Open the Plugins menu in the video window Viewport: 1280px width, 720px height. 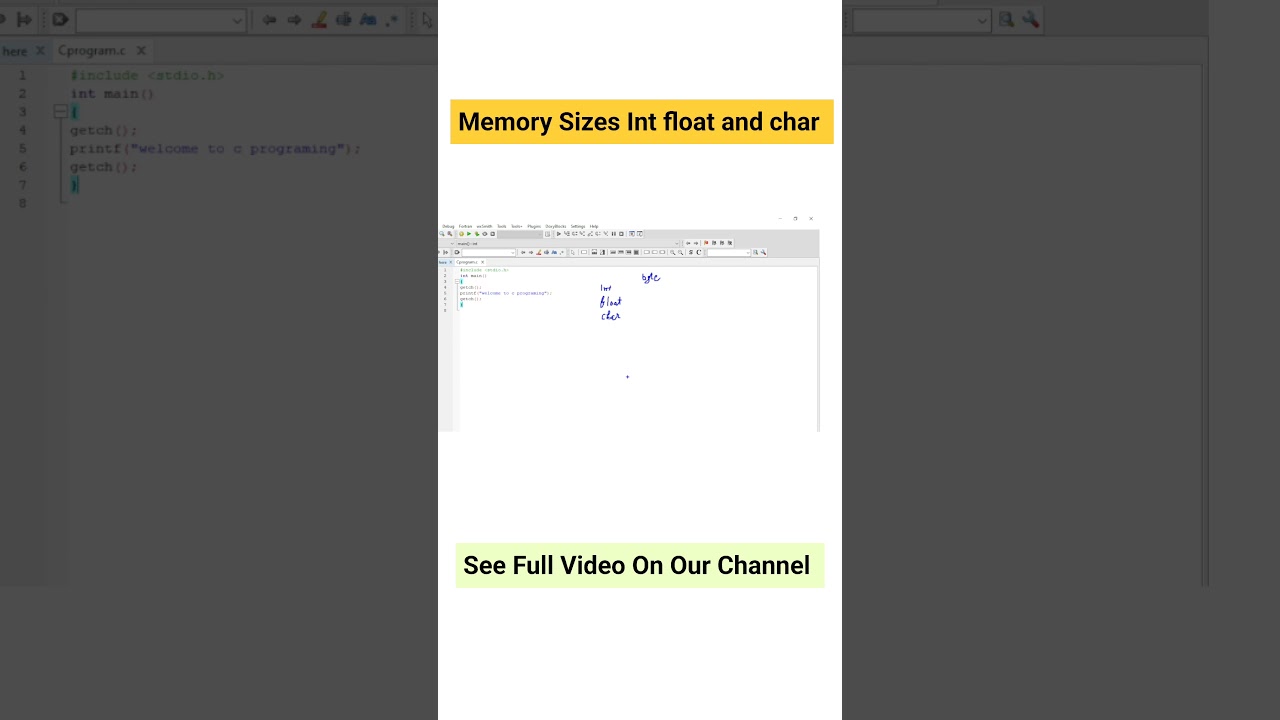[x=534, y=226]
